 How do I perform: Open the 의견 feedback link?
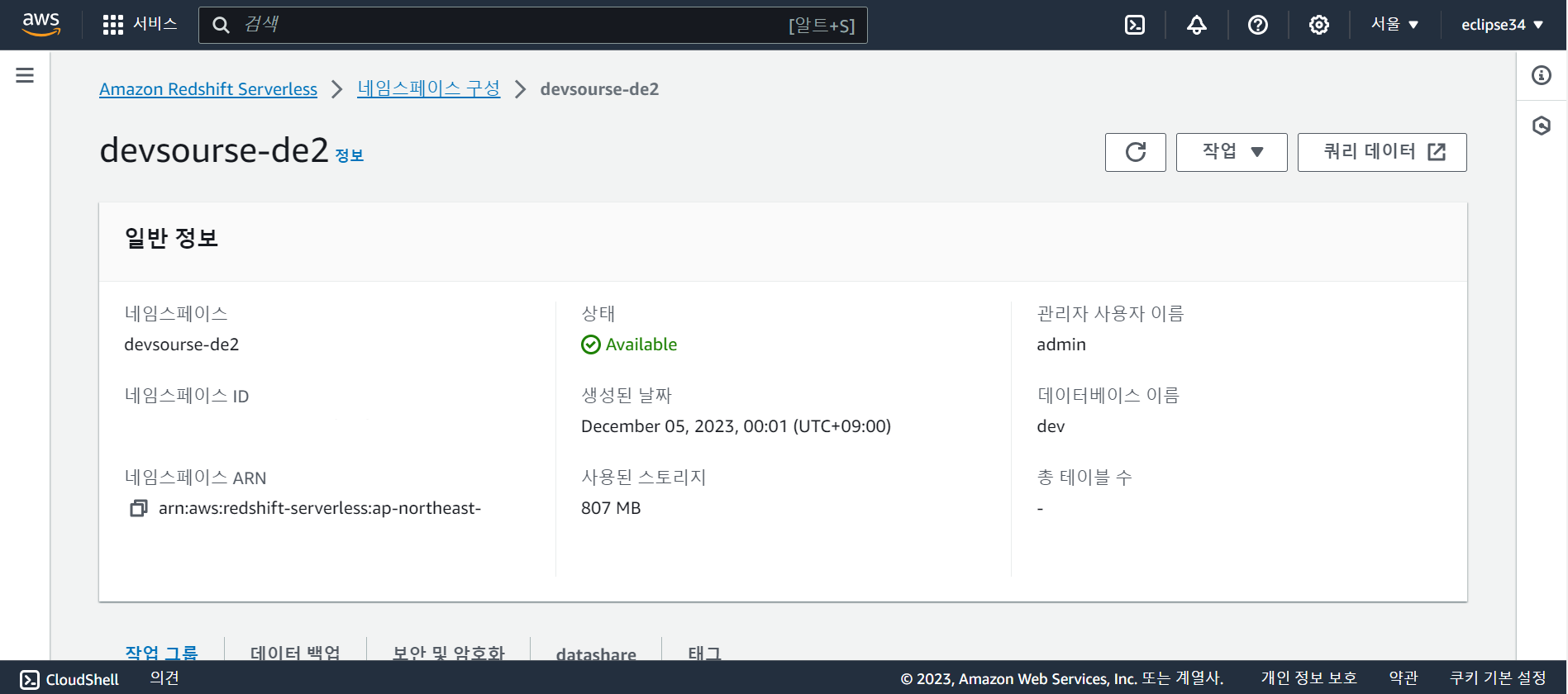click(x=164, y=678)
